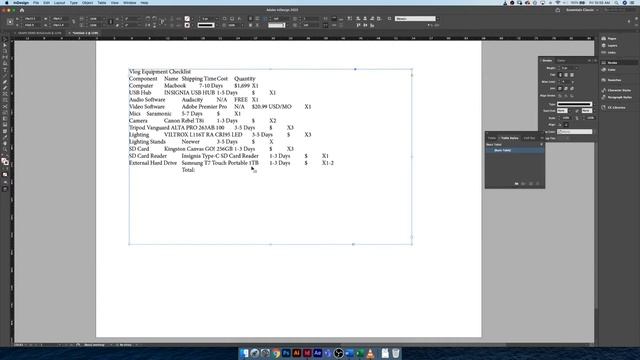Select the Direct Selection tool
The height and width of the screenshot is (360, 640).
pyautogui.click(x=5, y=45)
